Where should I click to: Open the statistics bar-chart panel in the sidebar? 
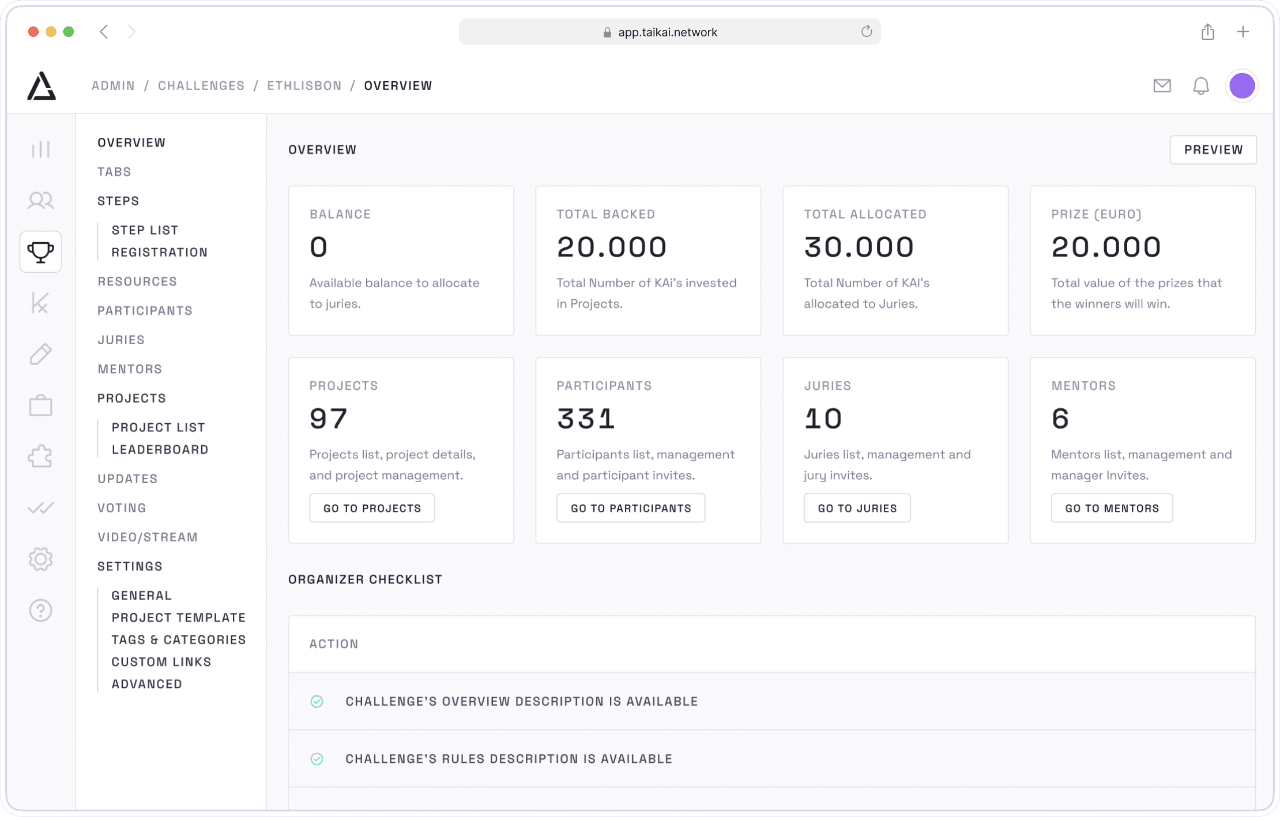point(40,149)
